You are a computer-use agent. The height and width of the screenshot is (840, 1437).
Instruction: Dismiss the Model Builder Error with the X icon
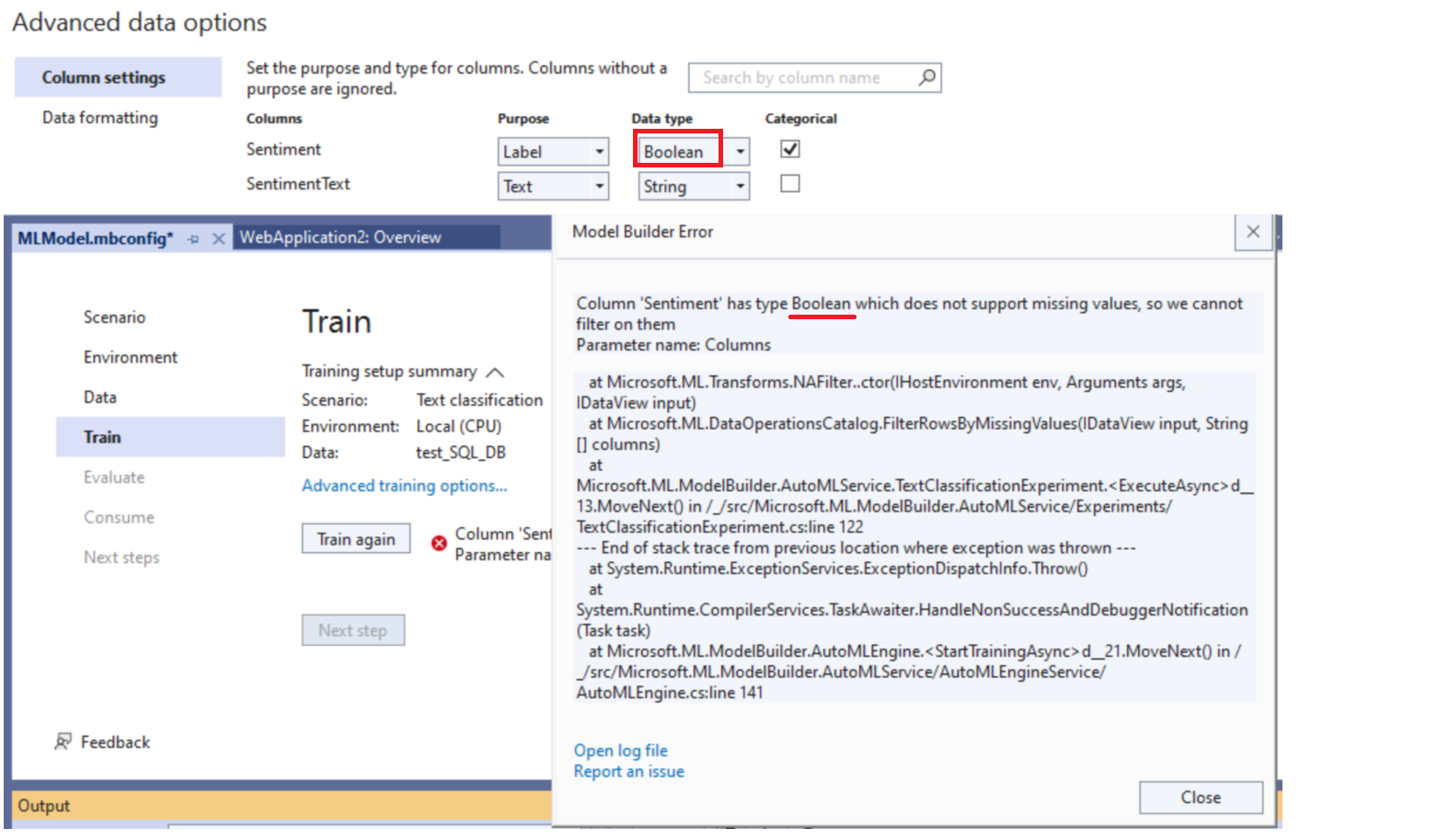(1252, 232)
